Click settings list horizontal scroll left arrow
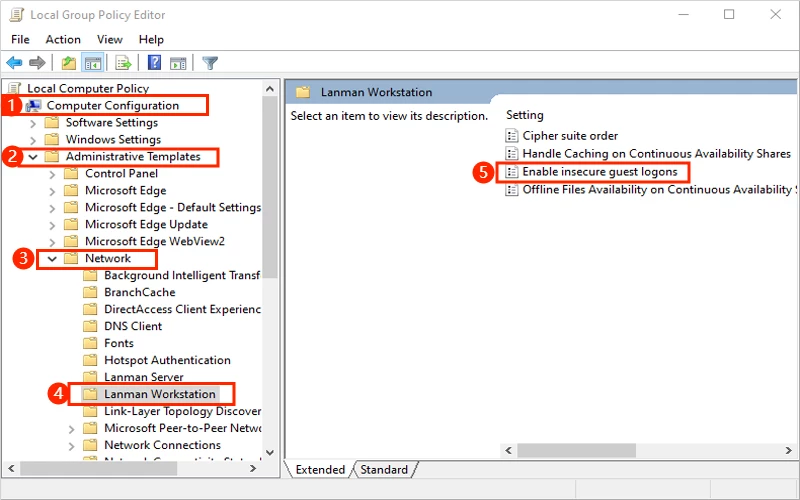The image size is (800, 500). click(x=509, y=450)
